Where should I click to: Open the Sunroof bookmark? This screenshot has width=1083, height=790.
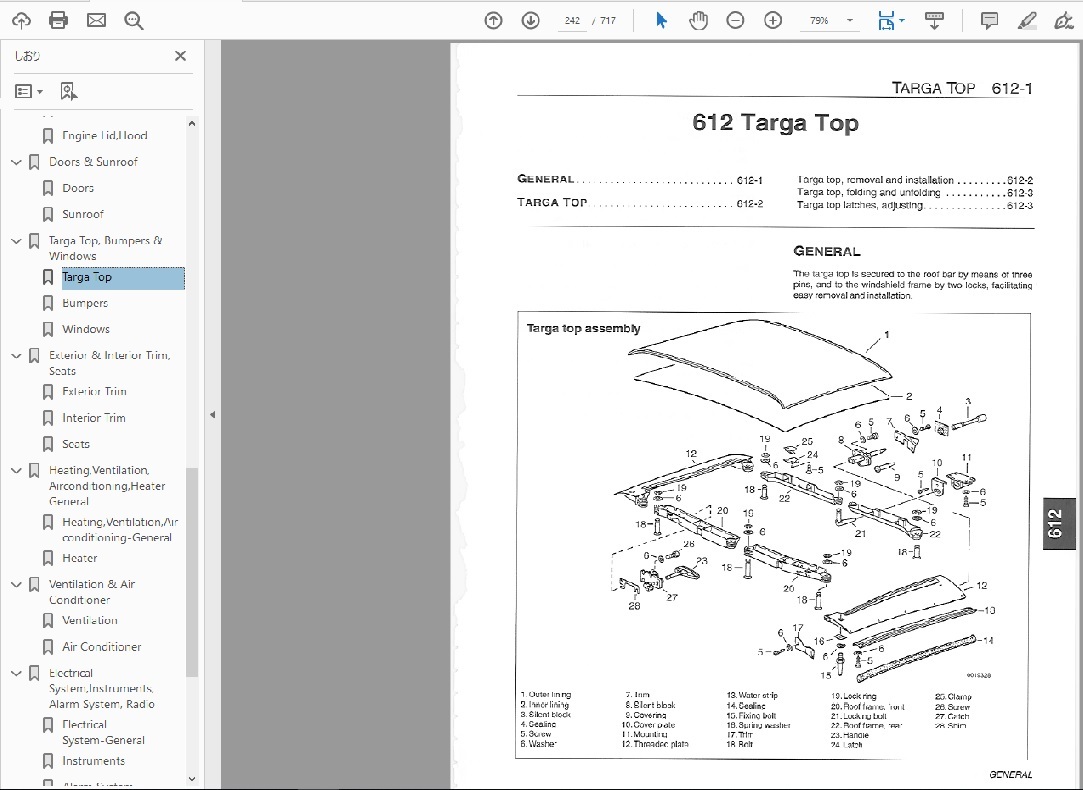click(83, 214)
